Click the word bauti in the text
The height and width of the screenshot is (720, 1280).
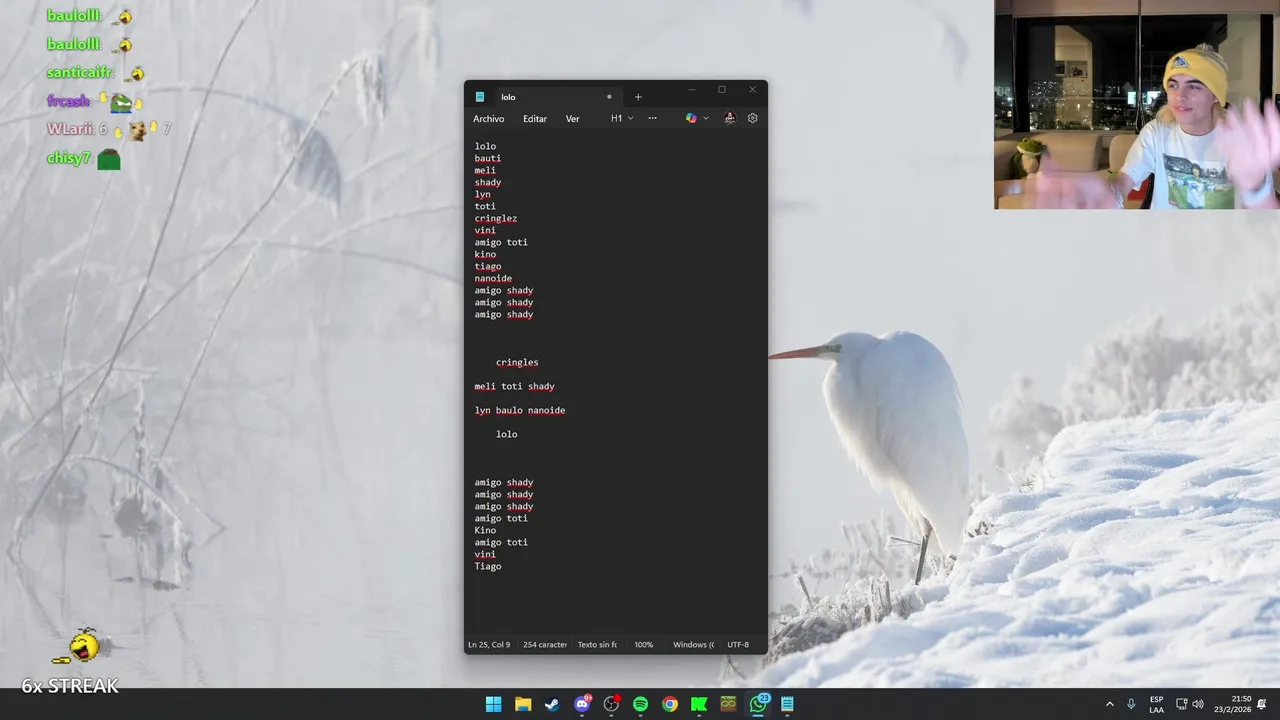tap(488, 158)
